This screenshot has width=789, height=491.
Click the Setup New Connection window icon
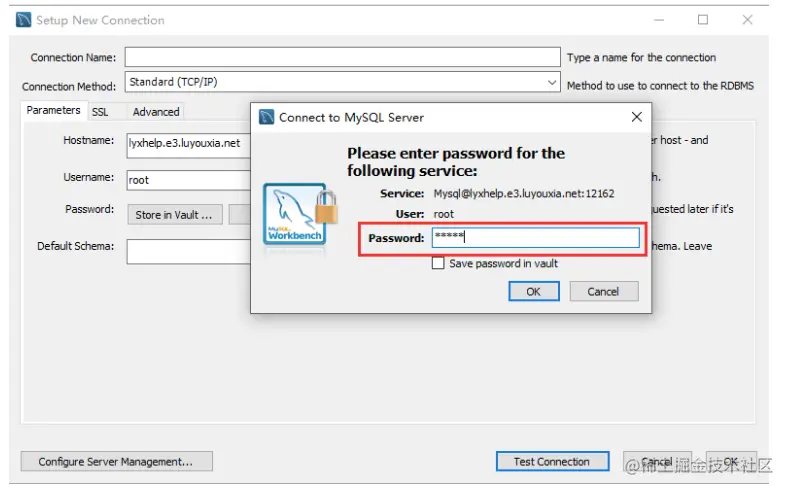23,20
